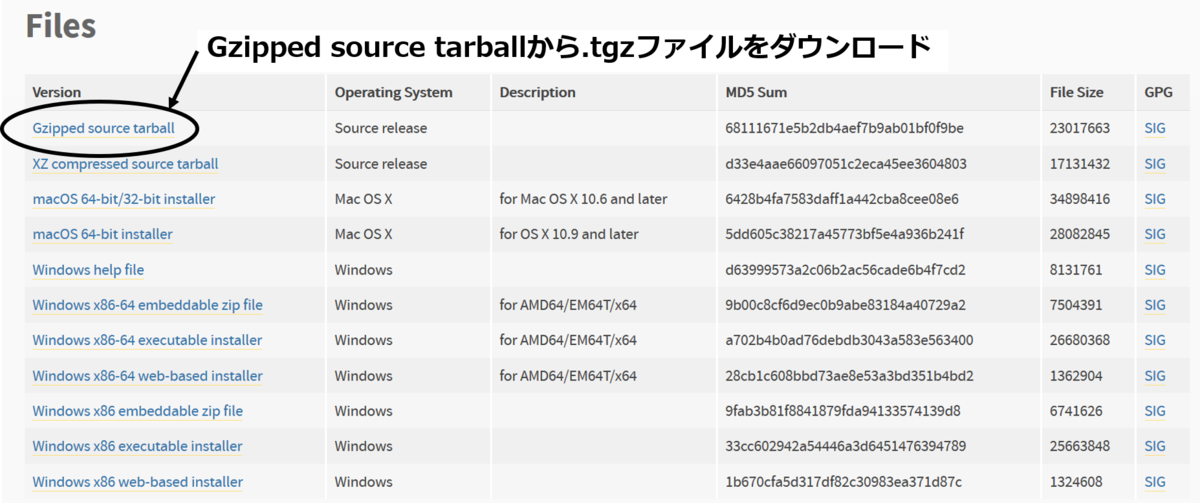The image size is (1200, 503).
Task: Click the Gzipped source tarball link
Action: click(x=103, y=128)
